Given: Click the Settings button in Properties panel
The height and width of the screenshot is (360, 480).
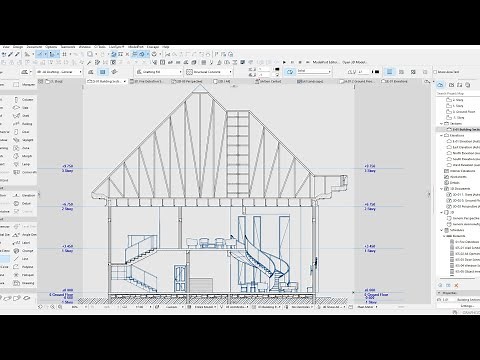Looking at the screenshot, I should (x=467, y=306).
